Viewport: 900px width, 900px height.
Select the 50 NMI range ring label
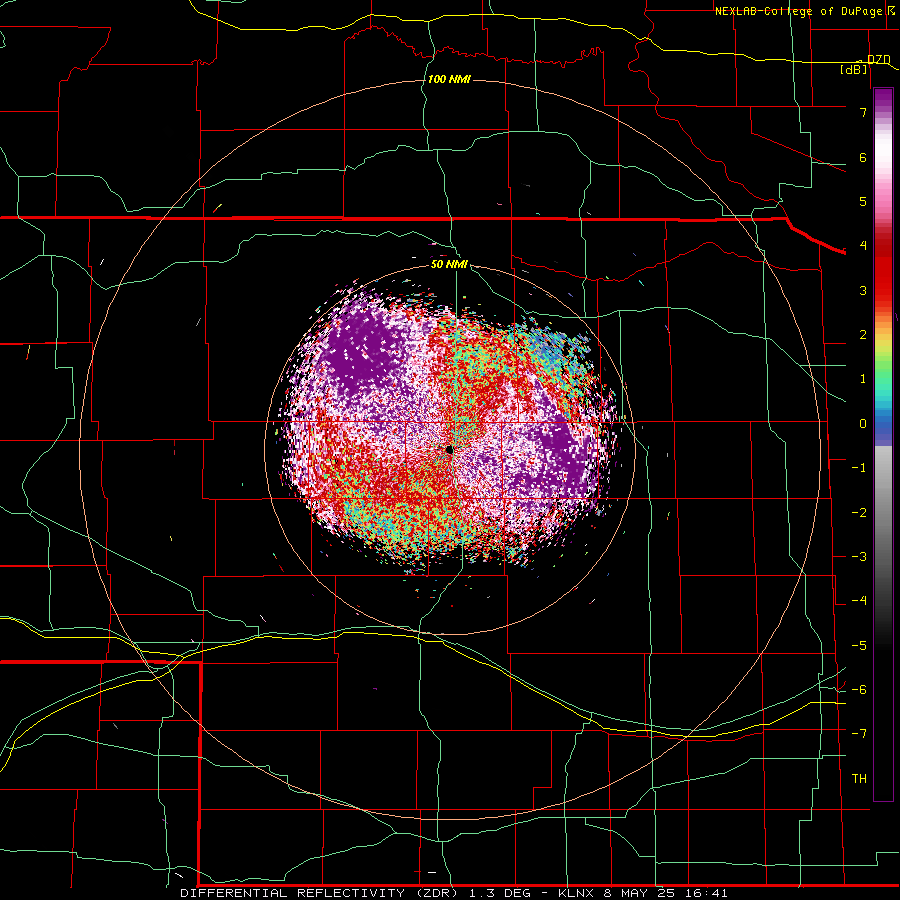(x=449, y=264)
